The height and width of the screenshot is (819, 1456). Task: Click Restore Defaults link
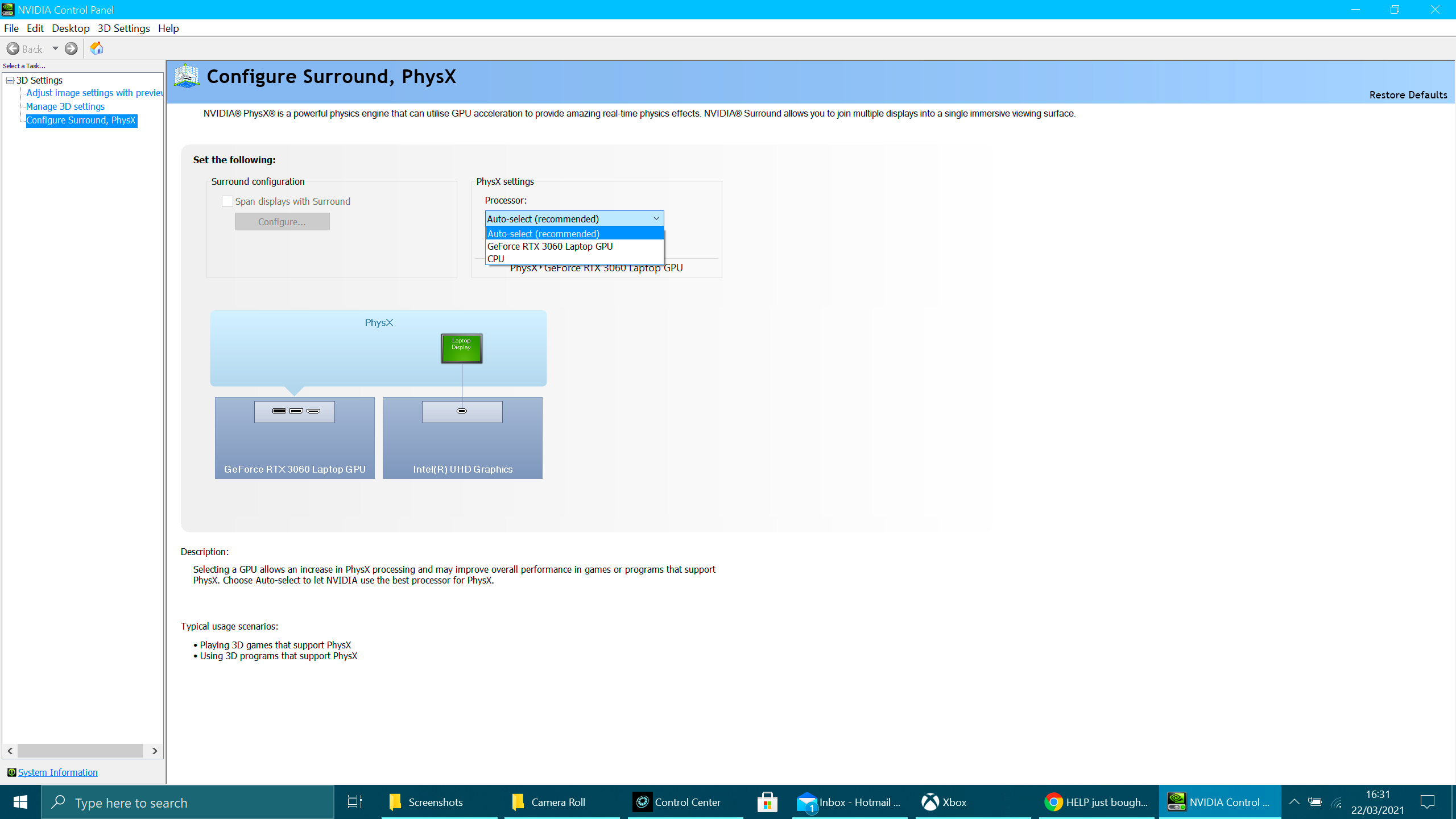pyautogui.click(x=1408, y=95)
